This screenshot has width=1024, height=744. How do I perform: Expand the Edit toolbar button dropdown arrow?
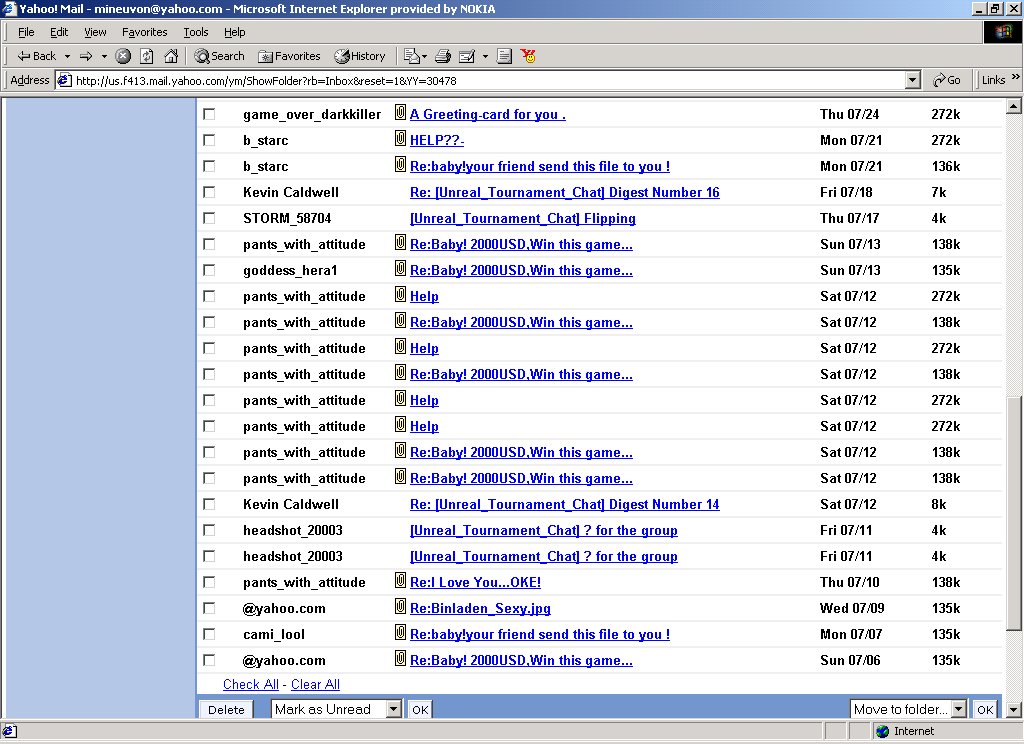coord(485,56)
